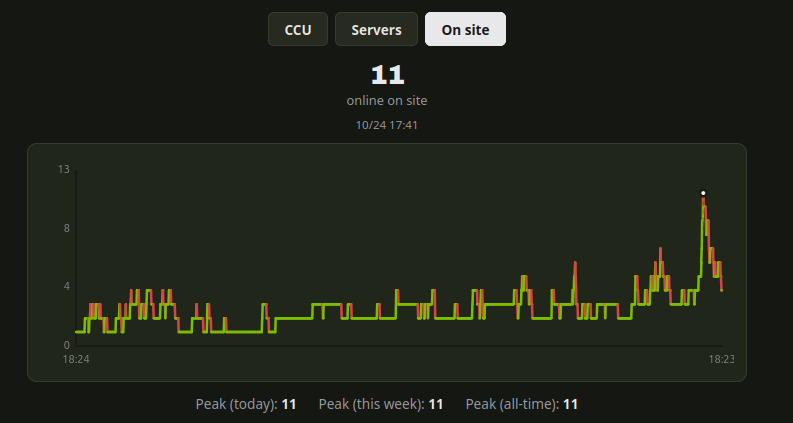Click the 18:24 x-axis start label

(76, 359)
